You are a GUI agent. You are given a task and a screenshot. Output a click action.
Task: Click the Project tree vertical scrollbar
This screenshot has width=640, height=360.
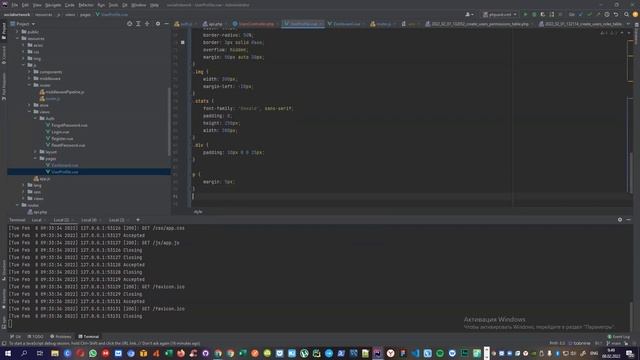tap(169, 122)
